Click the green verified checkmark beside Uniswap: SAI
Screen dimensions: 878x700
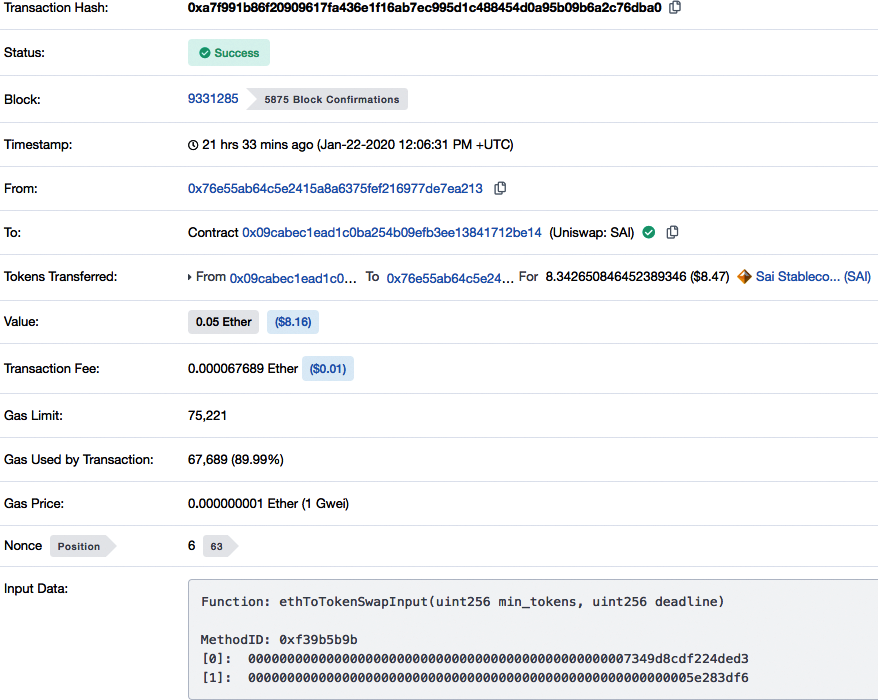[x=648, y=232]
